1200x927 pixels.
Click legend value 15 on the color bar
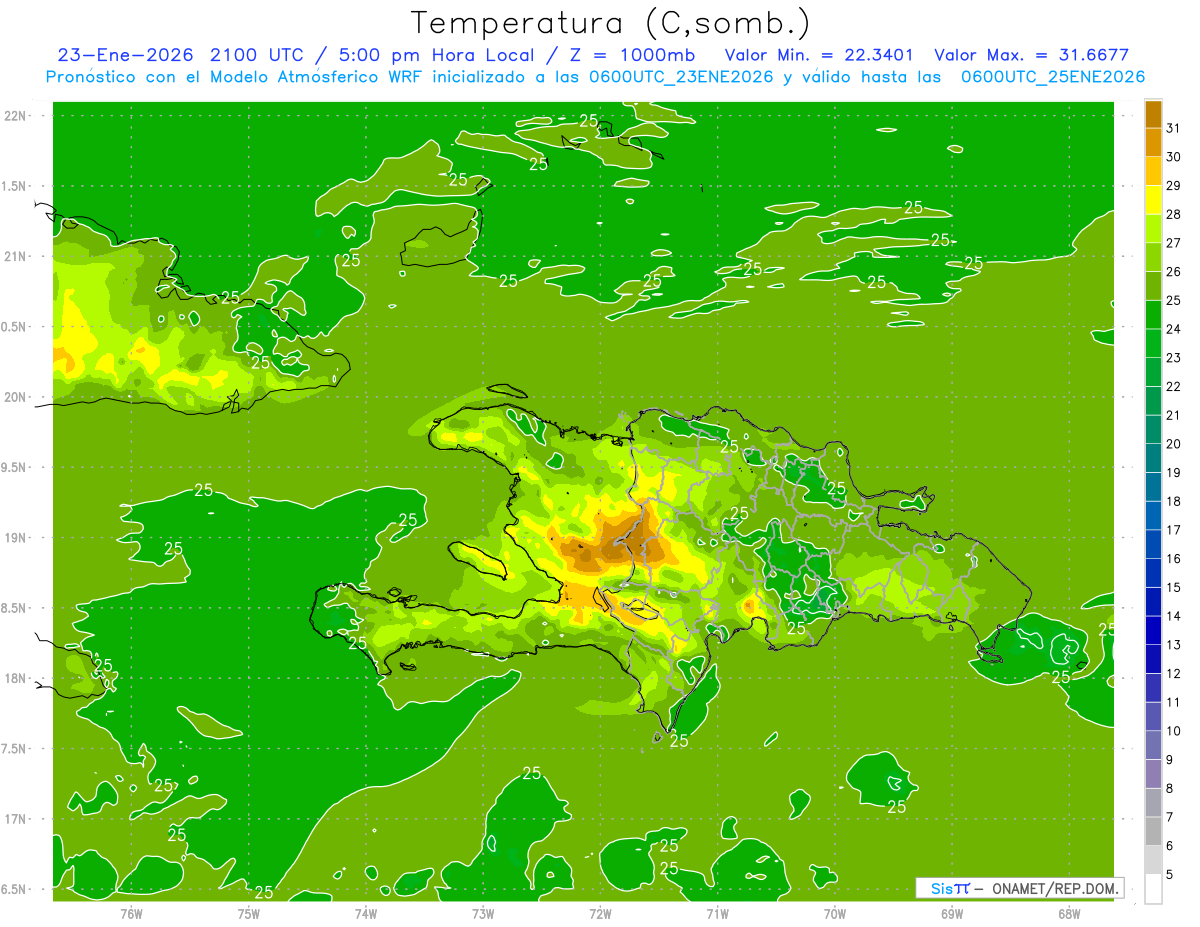(x=1173, y=588)
